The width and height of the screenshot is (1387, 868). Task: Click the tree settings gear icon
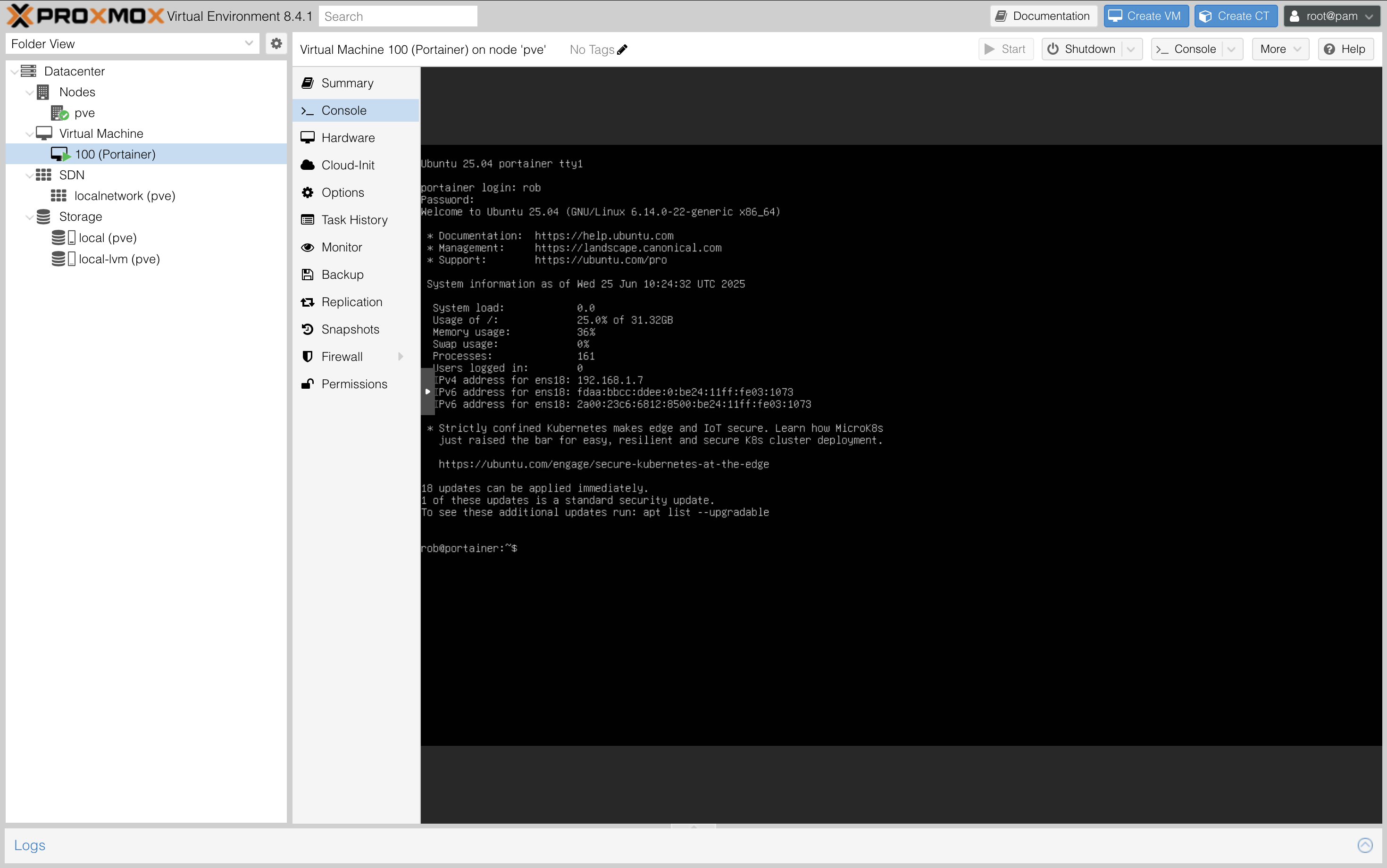coord(276,43)
